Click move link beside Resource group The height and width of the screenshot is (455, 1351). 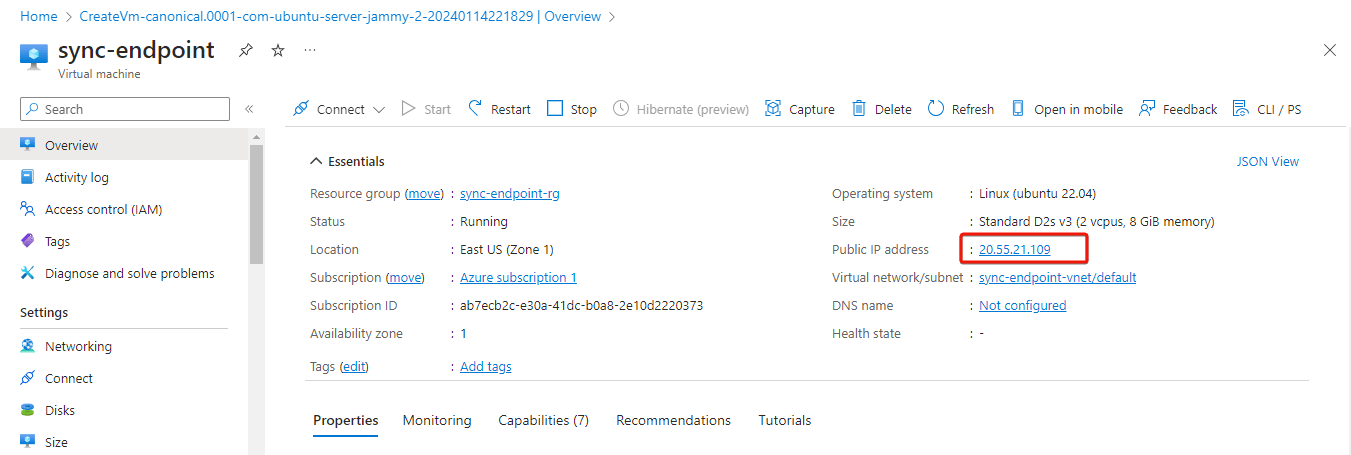pos(424,194)
